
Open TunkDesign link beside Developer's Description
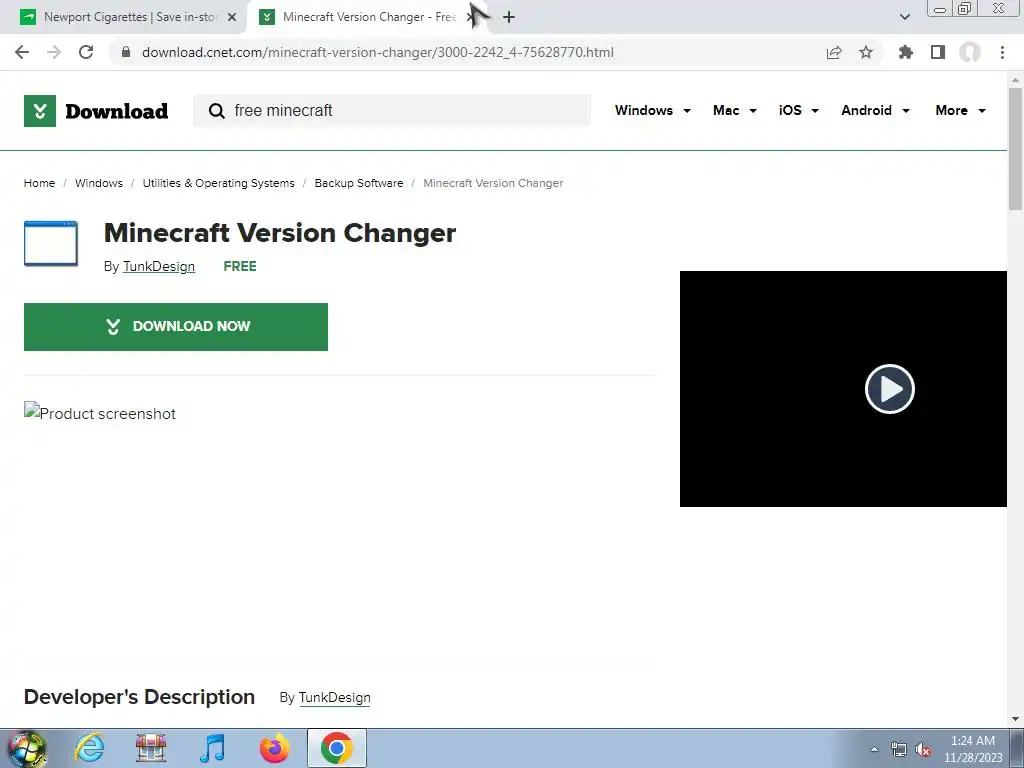point(334,697)
